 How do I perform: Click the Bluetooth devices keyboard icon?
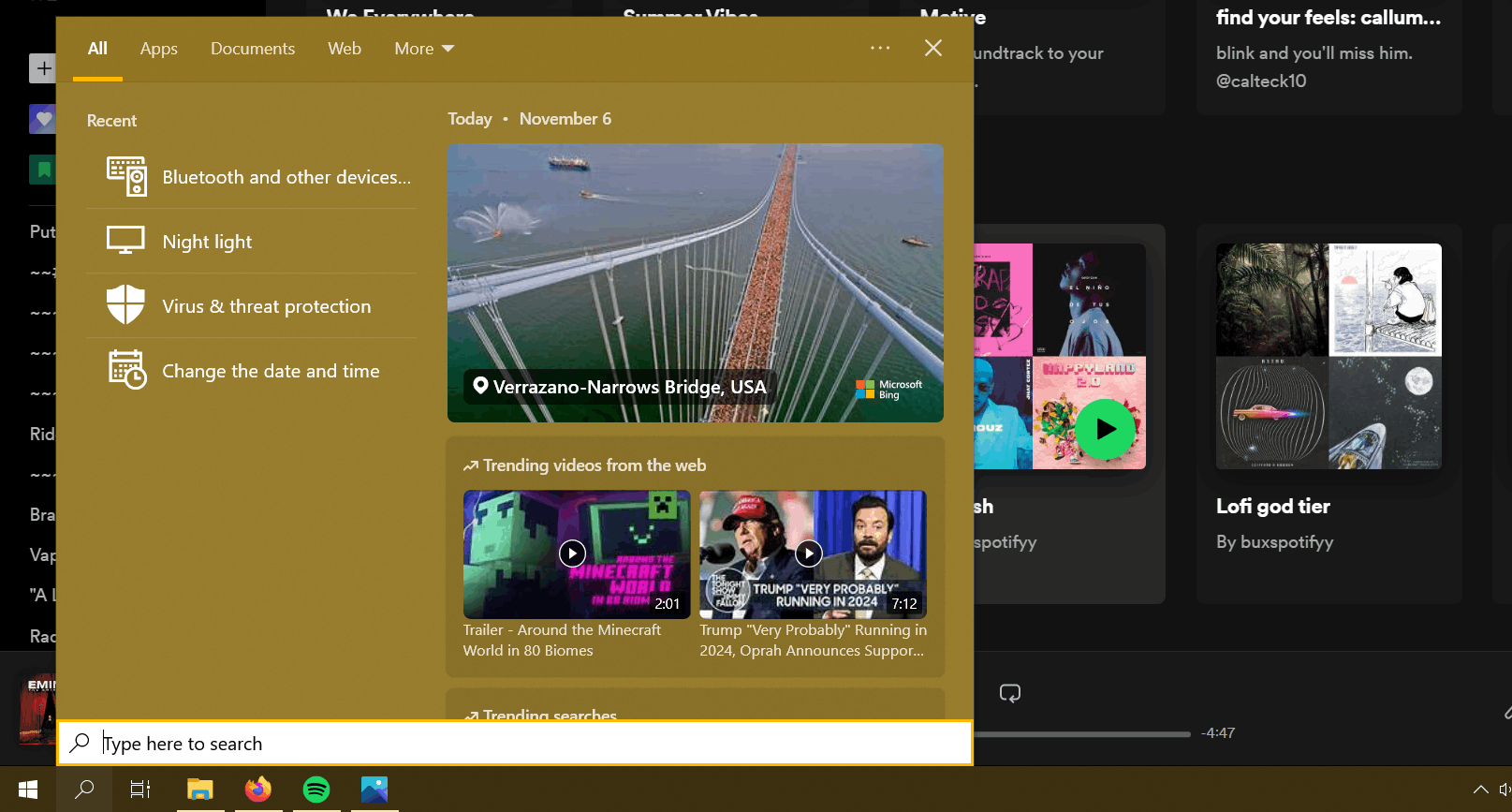[x=126, y=176]
